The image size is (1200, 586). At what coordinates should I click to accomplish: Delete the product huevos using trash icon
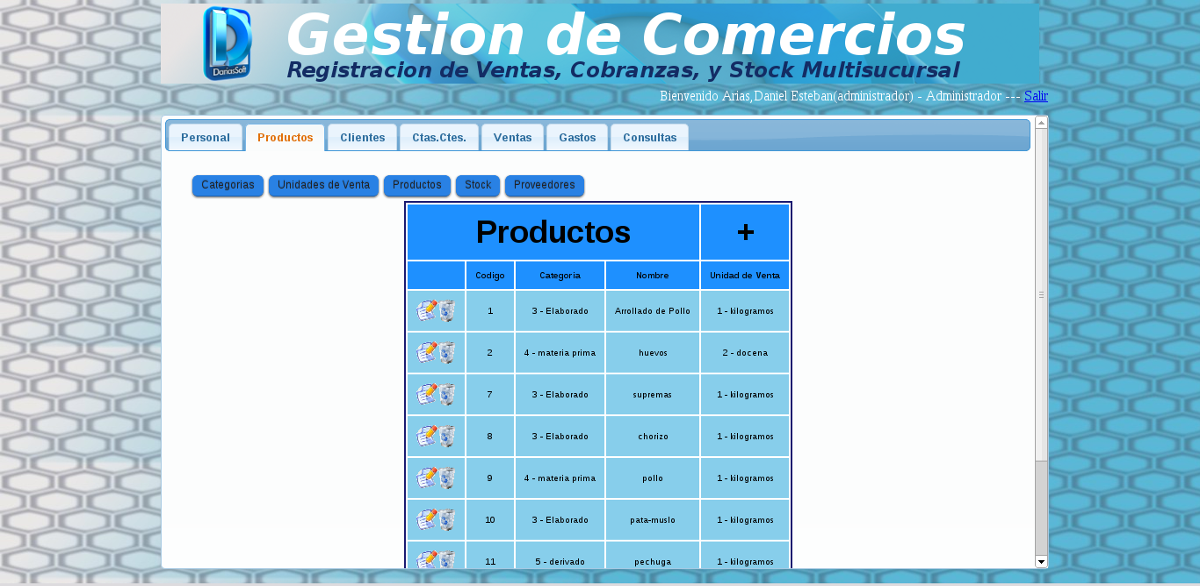[x=448, y=352]
